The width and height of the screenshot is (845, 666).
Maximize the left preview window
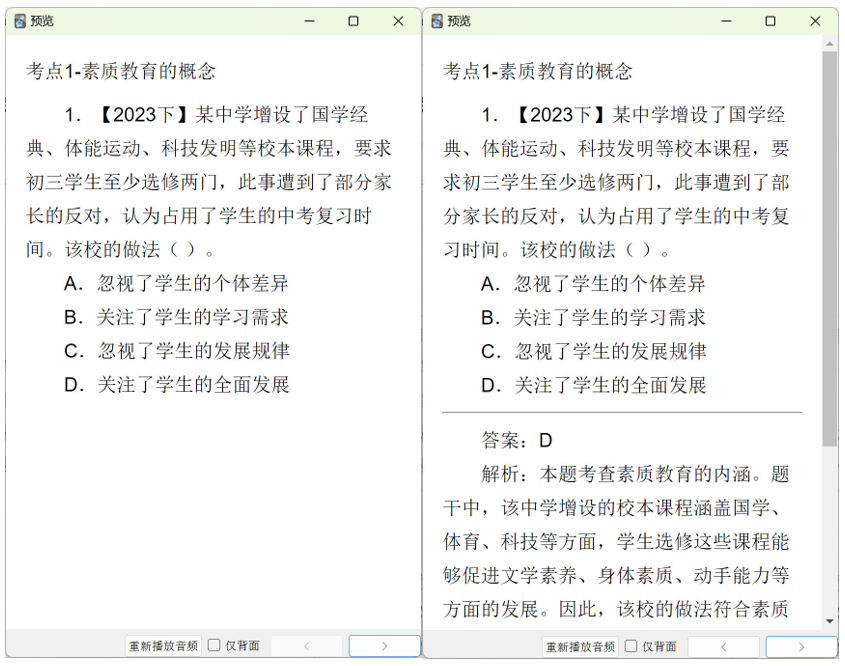coord(354,21)
